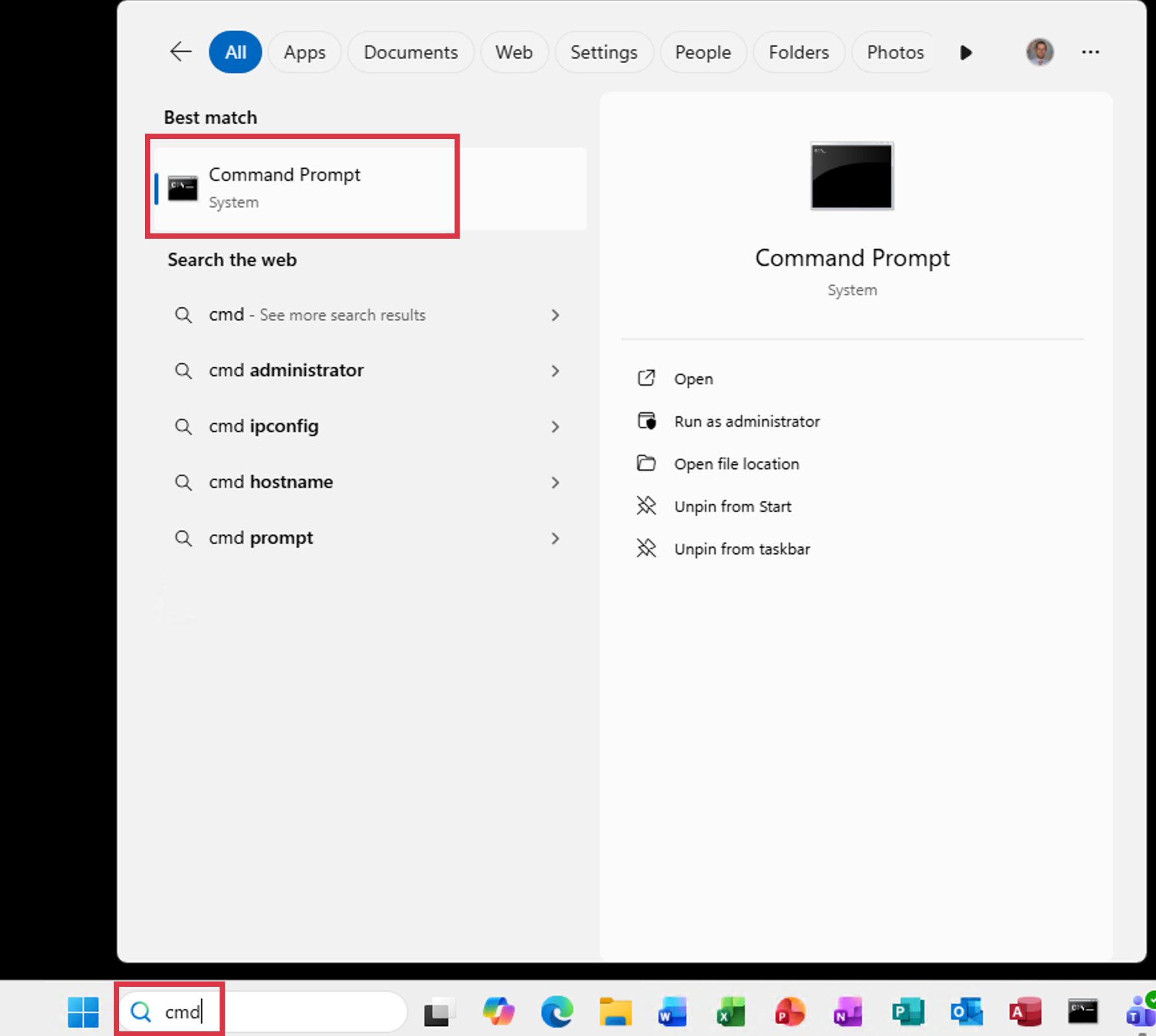This screenshot has height=1036, width=1156.
Task: Open Excel from the taskbar
Action: point(730,1011)
